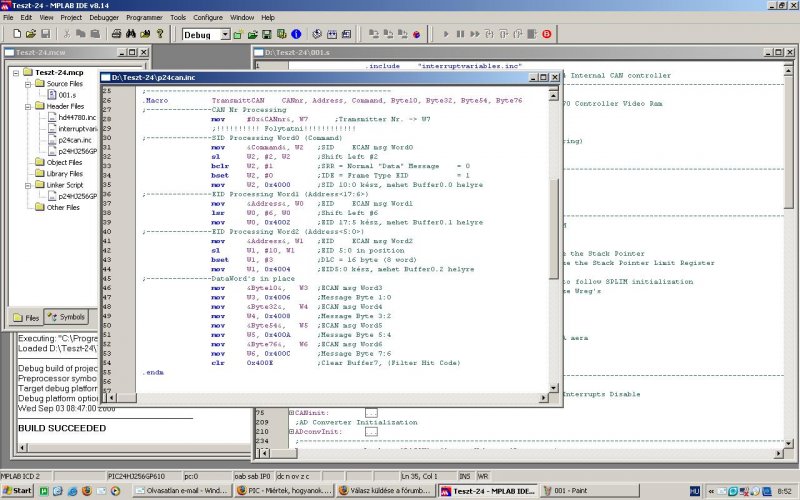Open the Debugger menu
The height and width of the screenshot is (500, 800).
[104, 17]
